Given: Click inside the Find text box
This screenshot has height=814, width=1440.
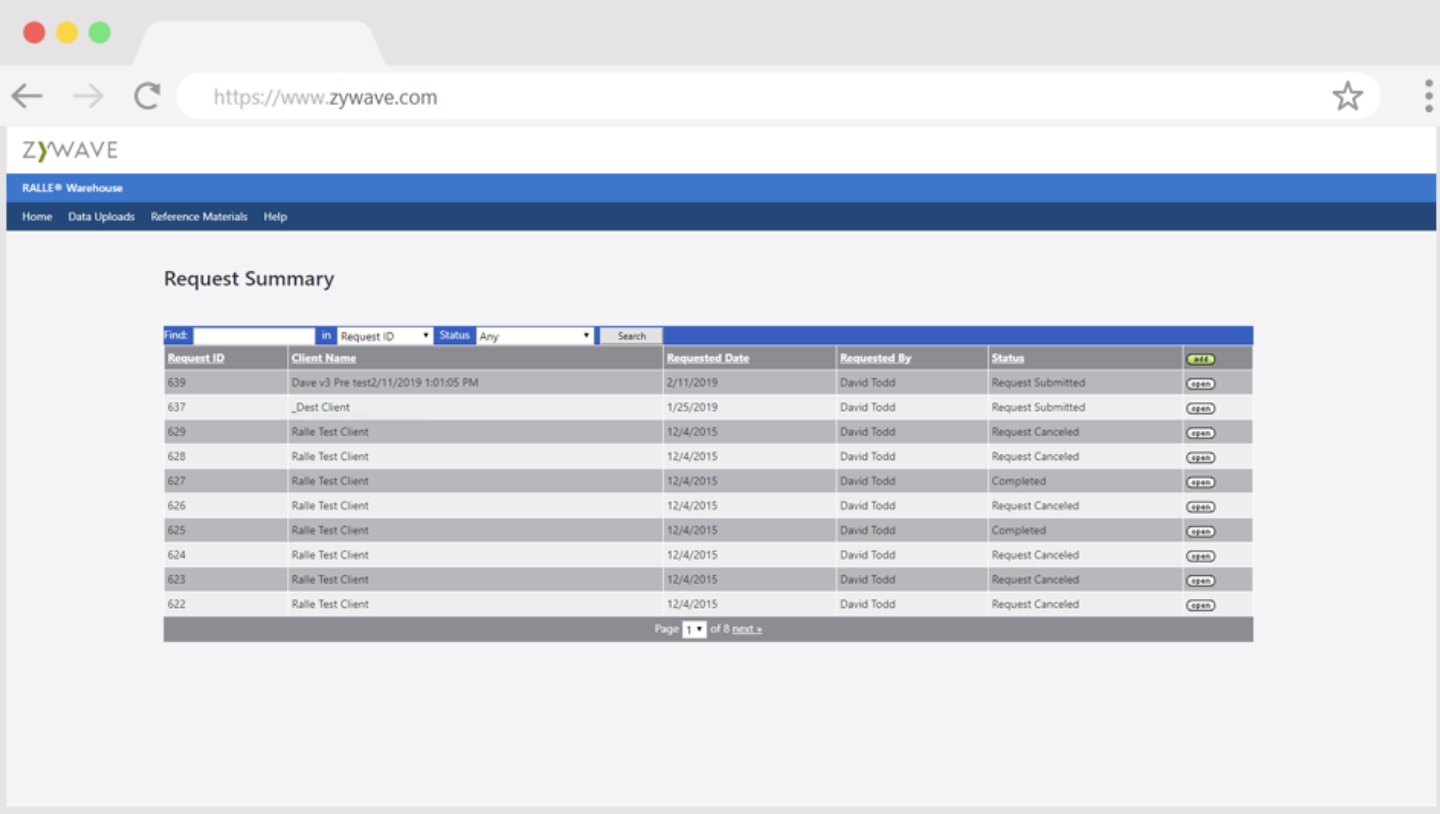Looking at the screenshot, I should point(254,335).
